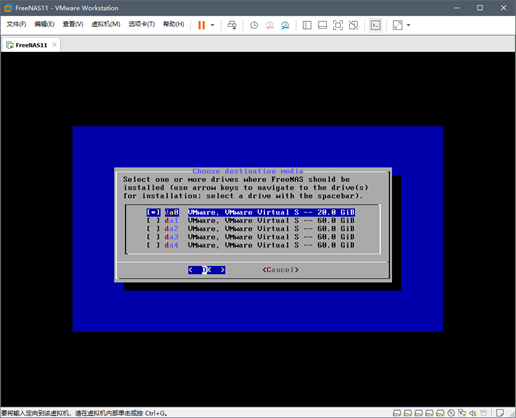Toggle the thumbnail bar view
The width and height of the screenshot is (516, 418).
coord(322,25)
